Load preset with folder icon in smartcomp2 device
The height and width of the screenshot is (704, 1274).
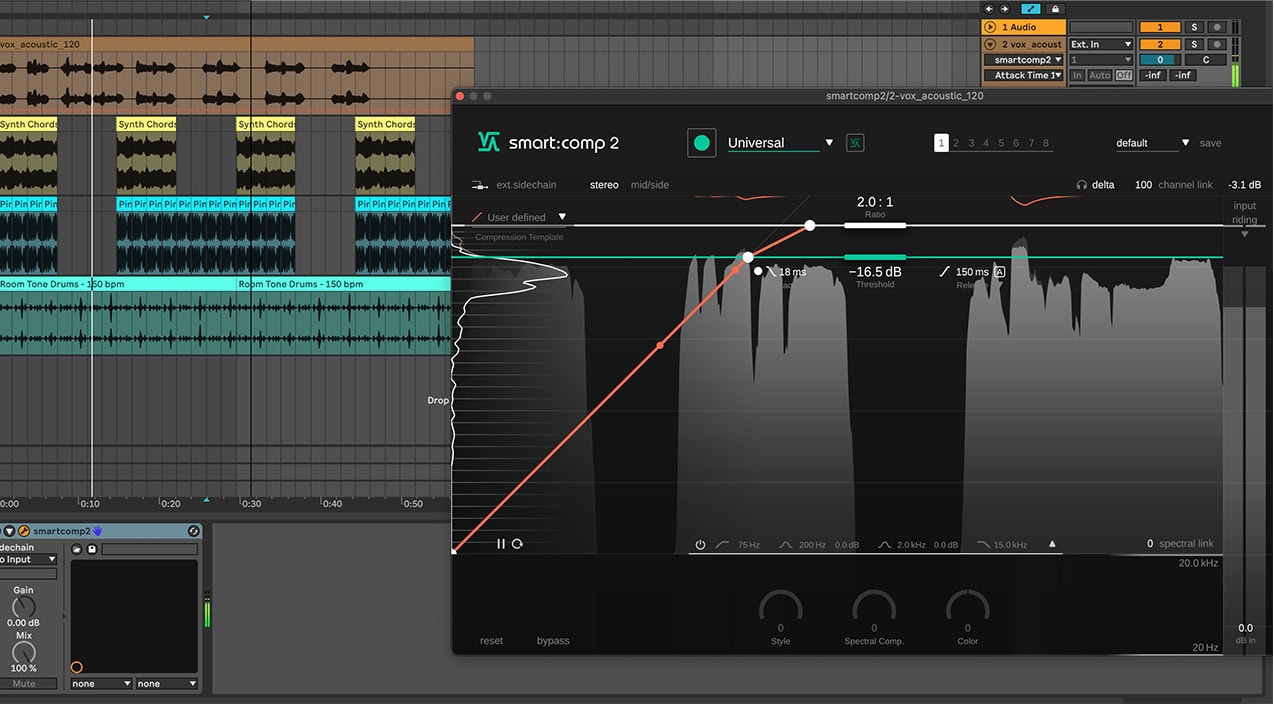point(77,549)
